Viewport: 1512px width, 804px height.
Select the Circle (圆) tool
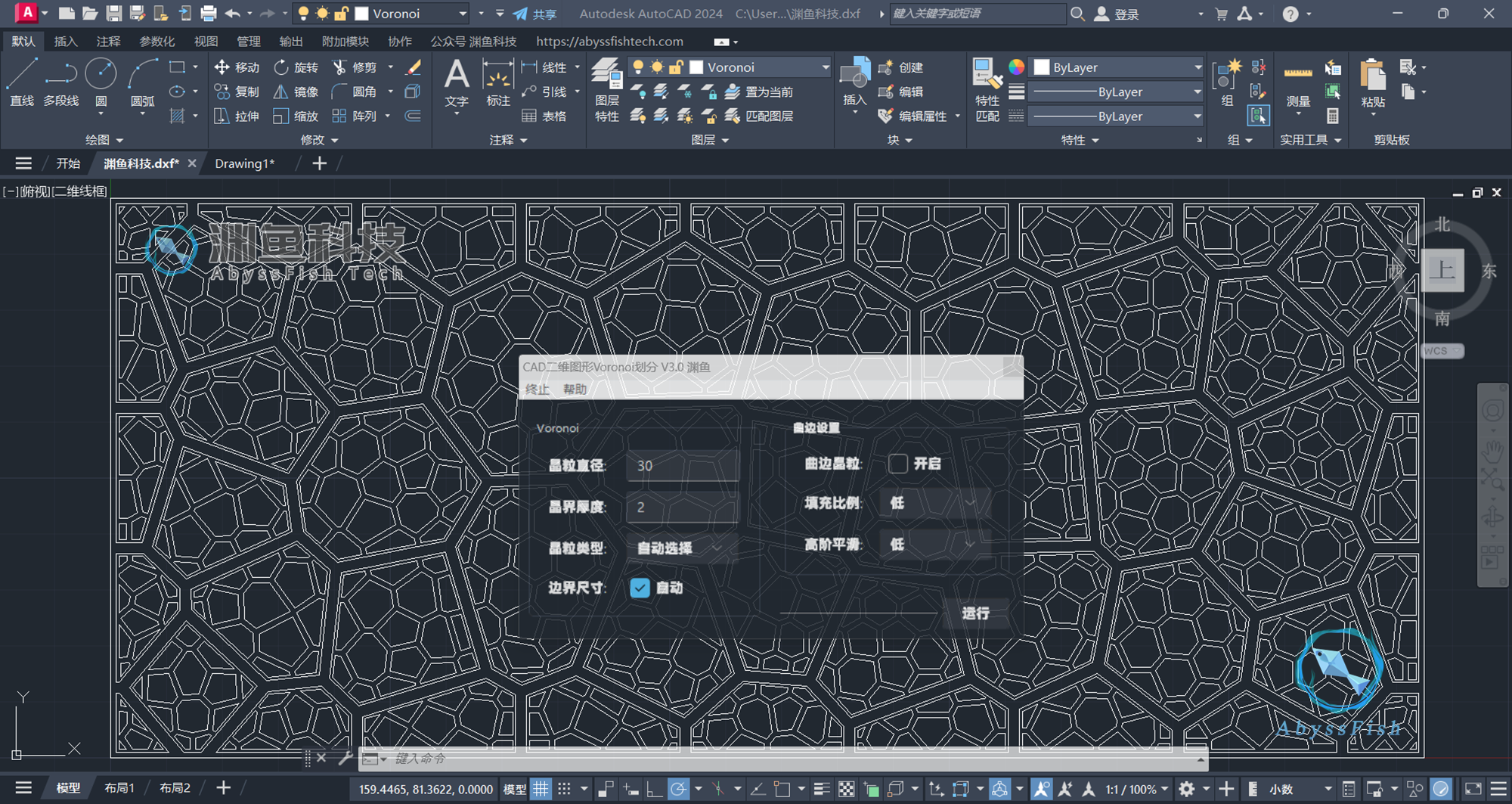[101, 82]
